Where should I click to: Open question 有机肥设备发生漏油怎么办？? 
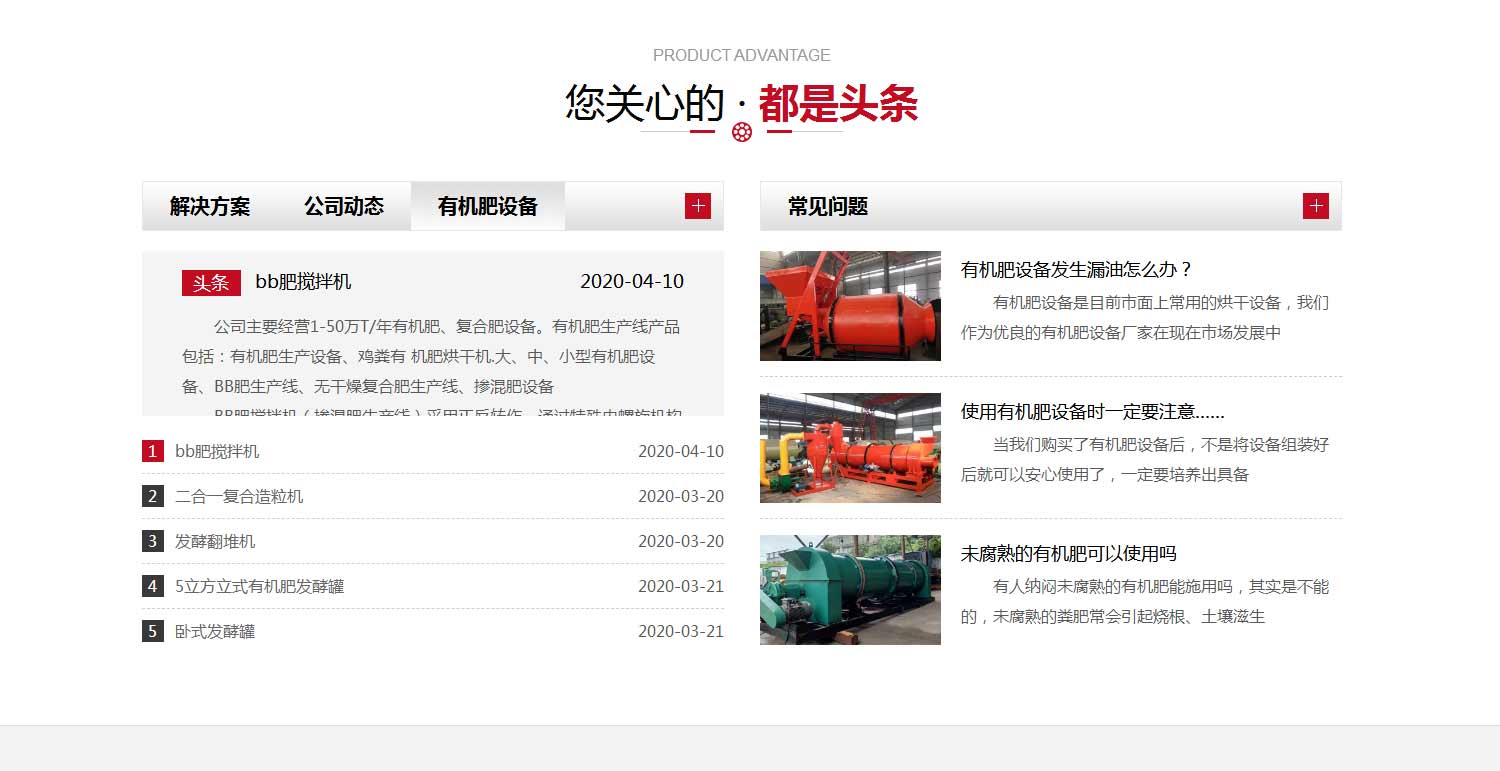tap(1077, 269)
